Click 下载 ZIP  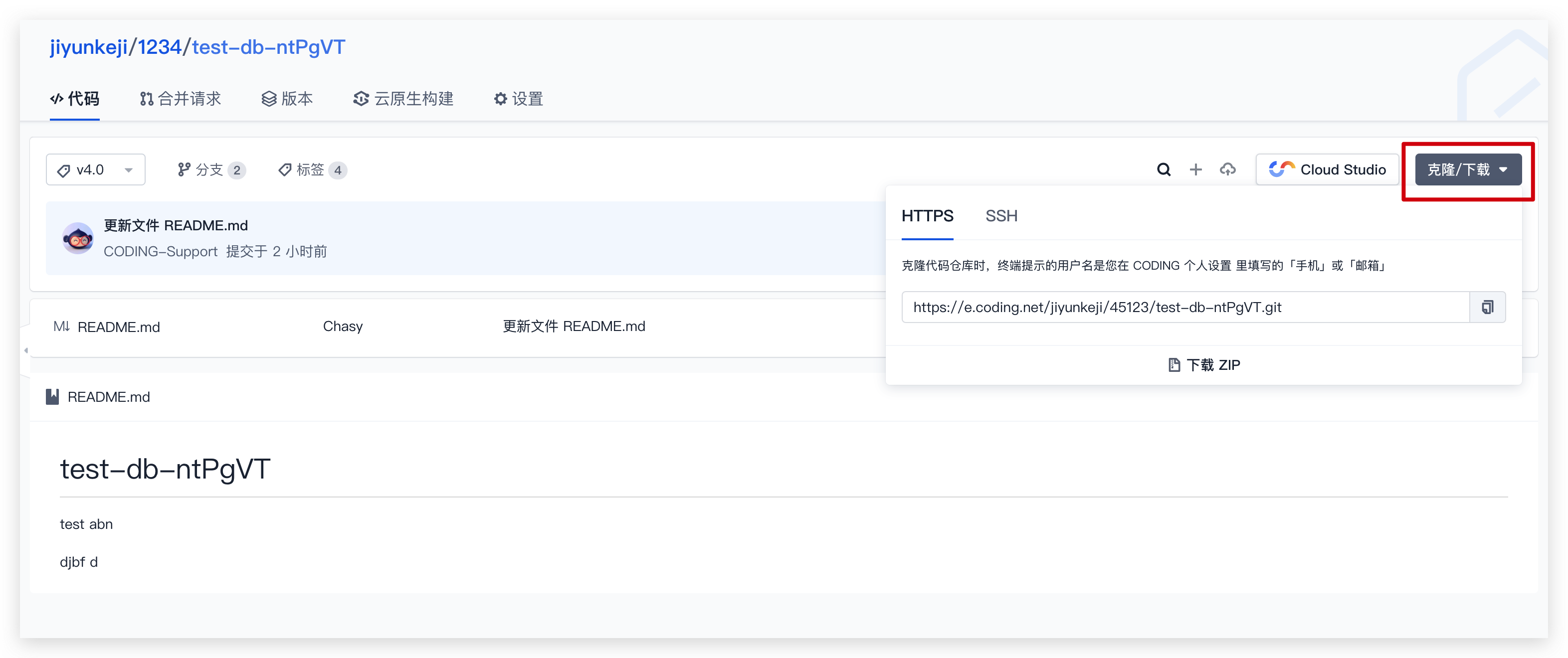coord(1204,365)
